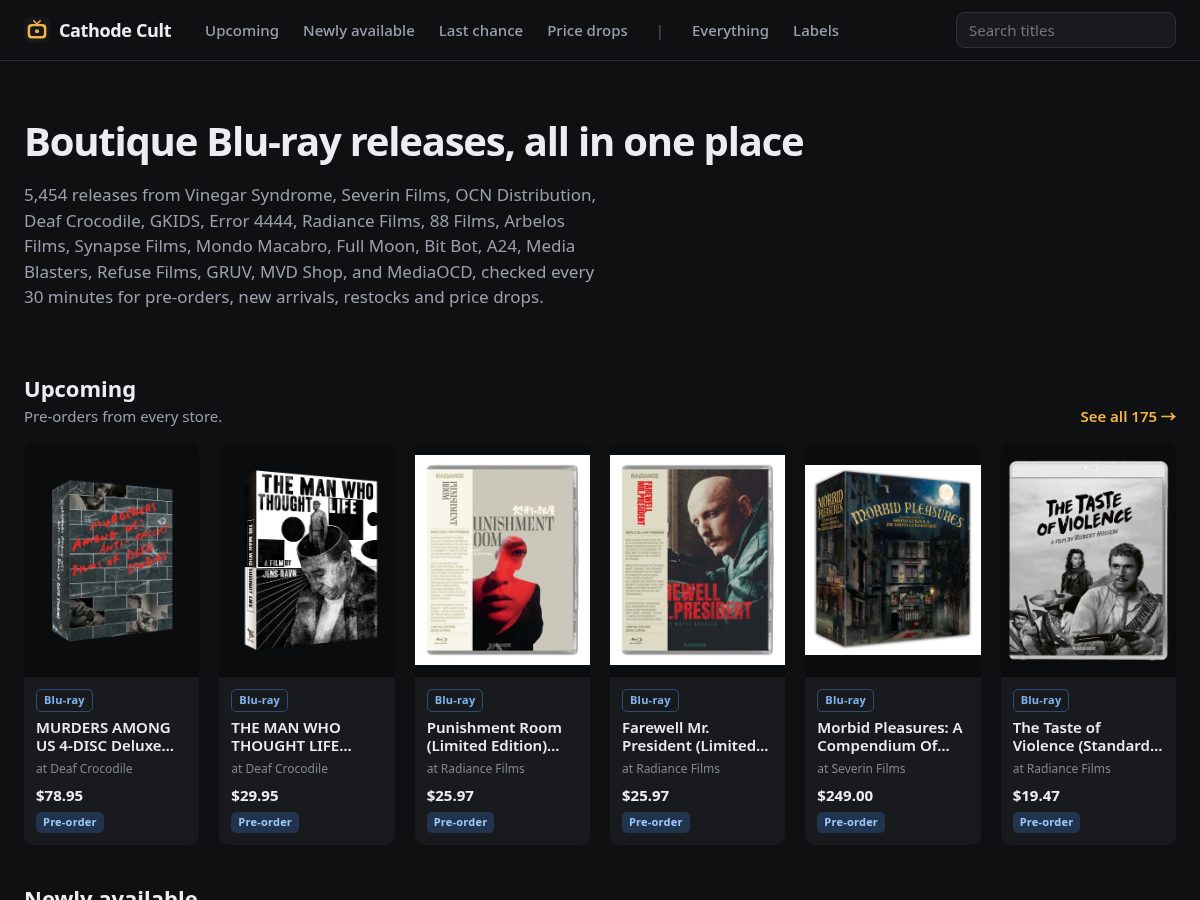
Task: Open the Punishment Room cover image
Action: pyautogui.click(x=502, y=560)
